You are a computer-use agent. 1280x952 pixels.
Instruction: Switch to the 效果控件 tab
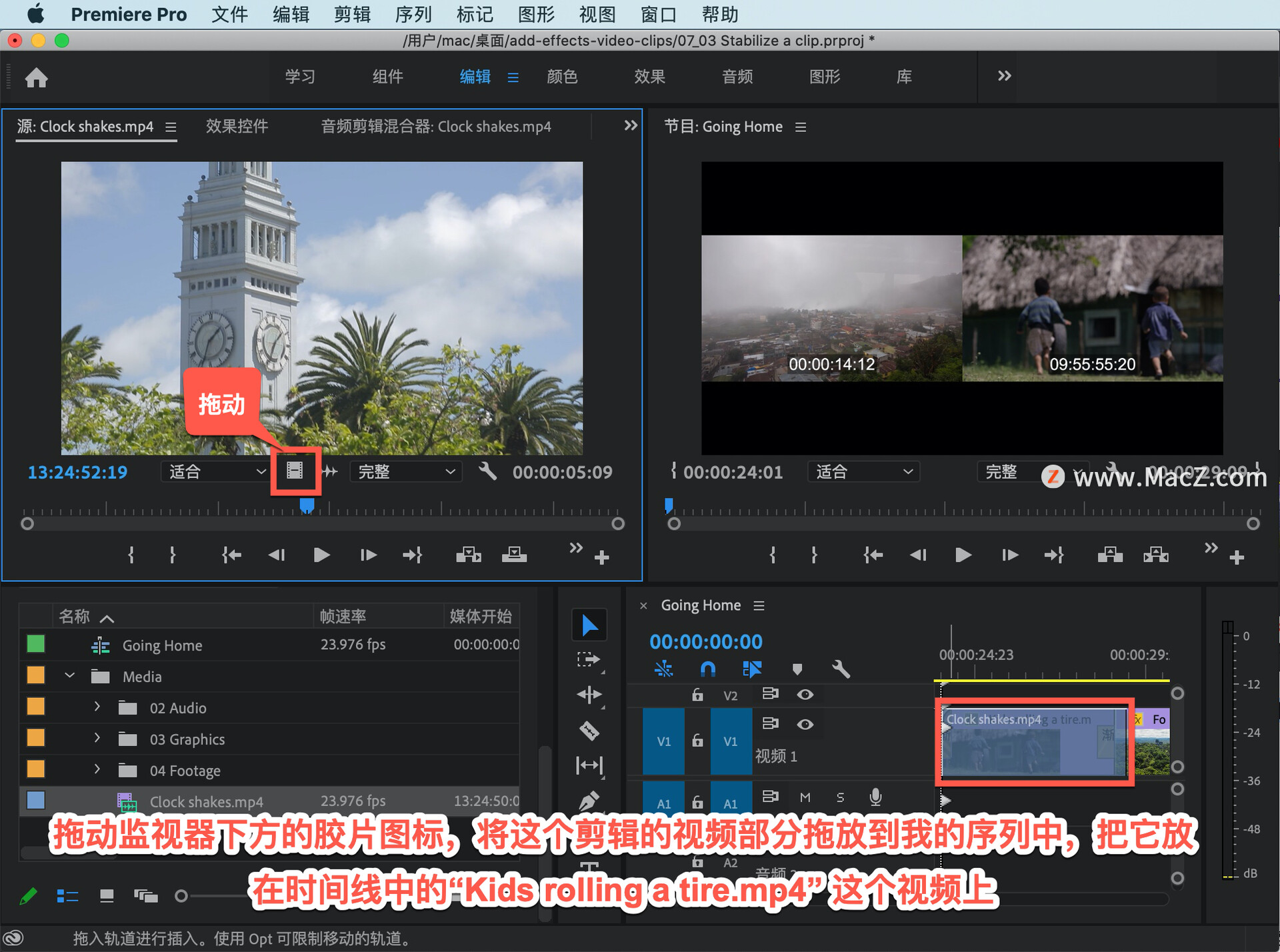point(237,126)
